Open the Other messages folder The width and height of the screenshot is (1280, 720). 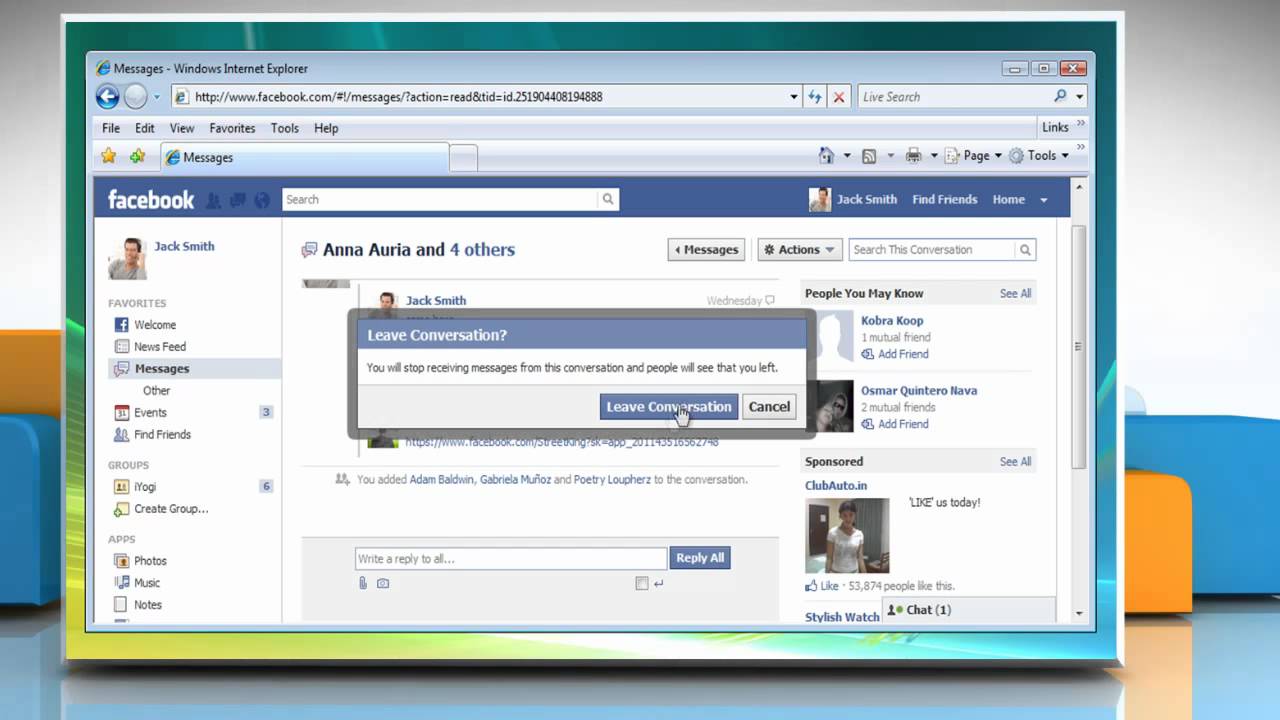pos(156,390)
